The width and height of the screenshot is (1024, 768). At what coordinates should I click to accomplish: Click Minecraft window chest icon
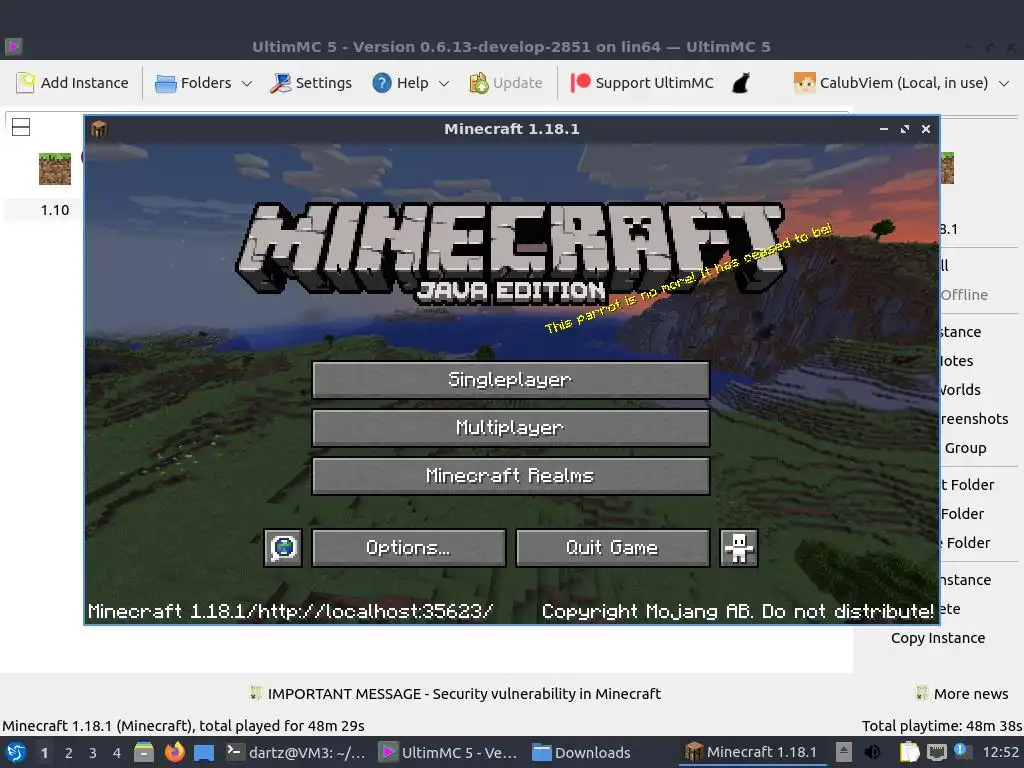tap(99, 129)
